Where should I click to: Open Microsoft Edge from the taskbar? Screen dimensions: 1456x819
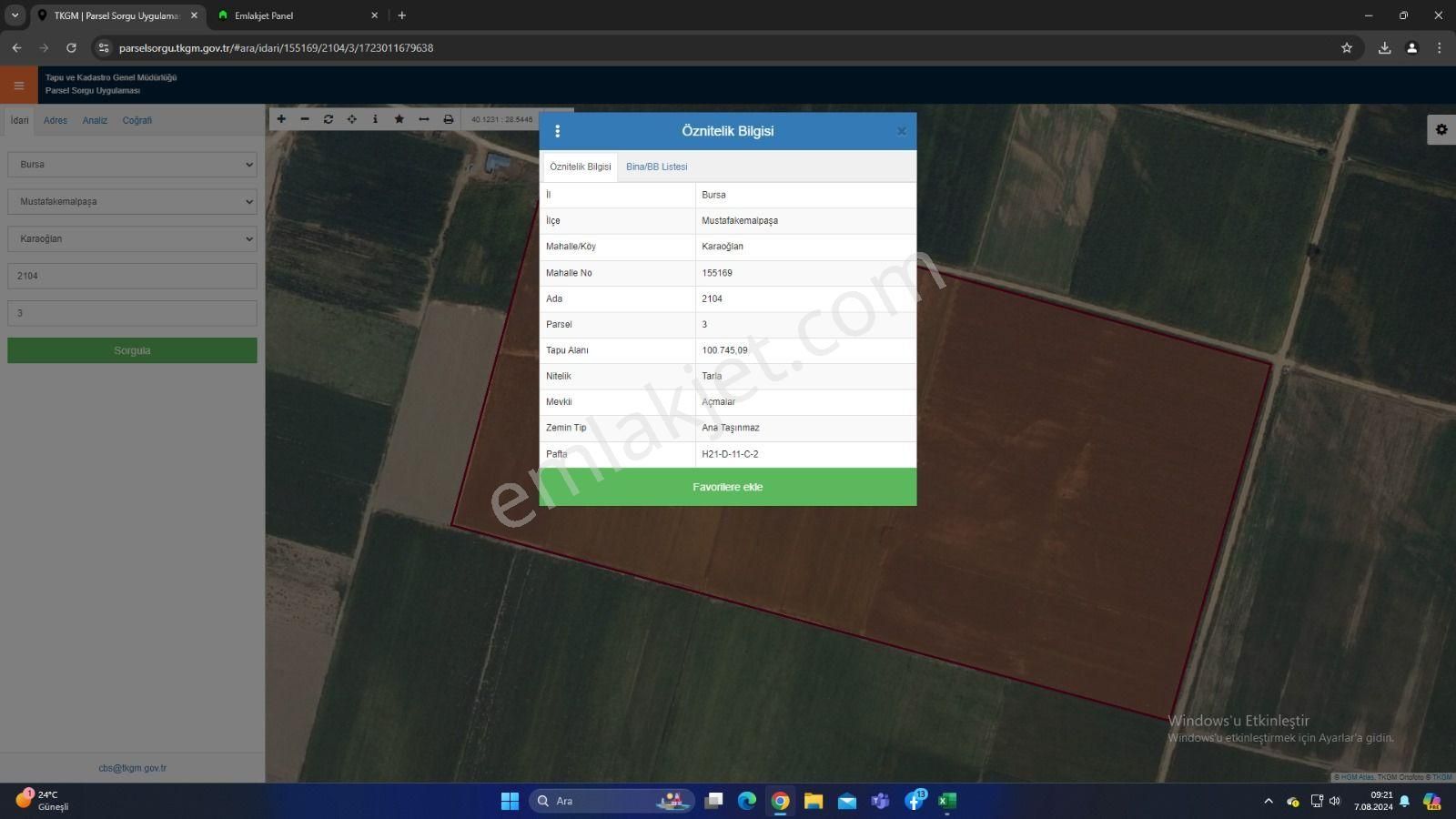click(x=747, y=801)
